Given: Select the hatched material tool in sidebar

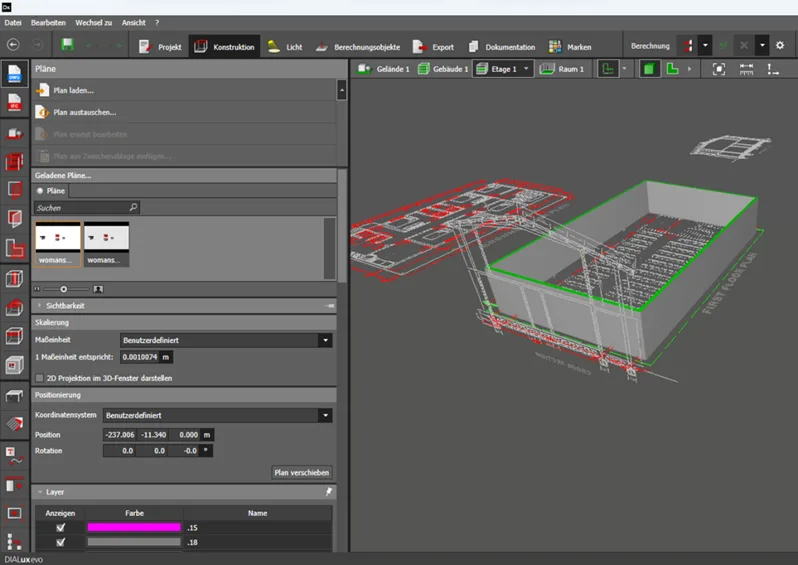Looking at the screenshot, I should [x=14, y=423].
